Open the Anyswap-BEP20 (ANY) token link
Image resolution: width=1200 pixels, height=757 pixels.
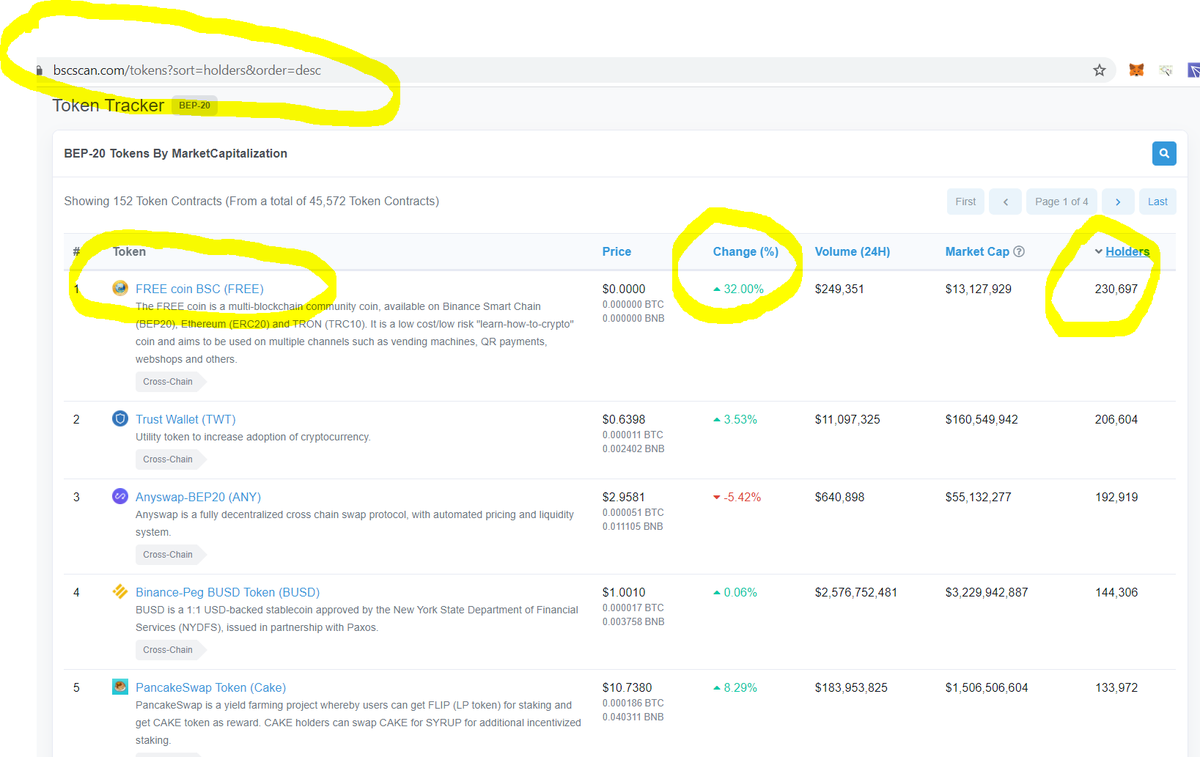click(198, 497)
